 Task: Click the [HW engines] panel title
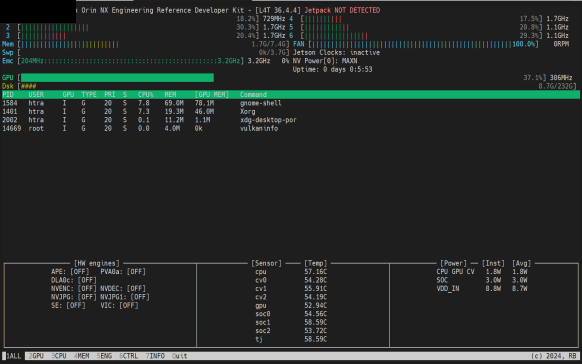(97, 263)
